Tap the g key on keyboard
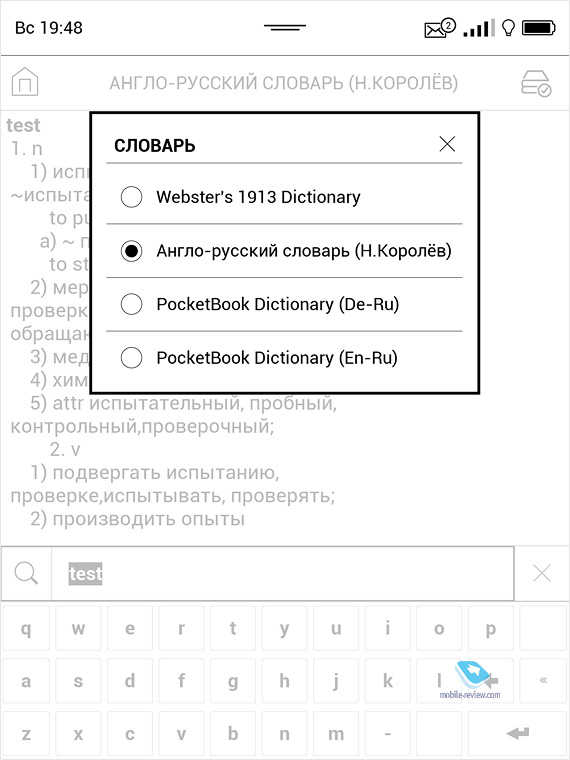 click(233, 681)
